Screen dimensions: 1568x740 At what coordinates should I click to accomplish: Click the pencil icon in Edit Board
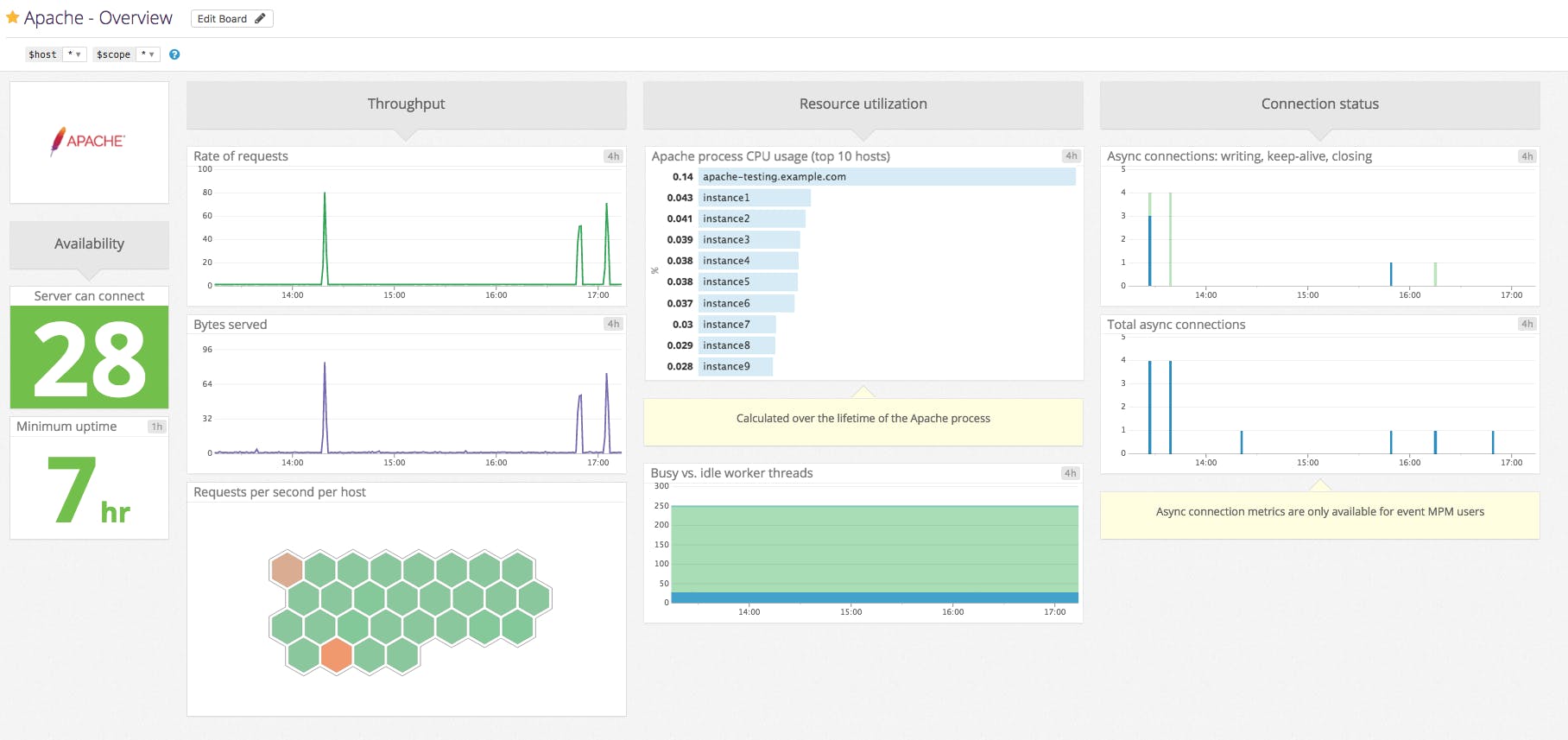(260, 18)
